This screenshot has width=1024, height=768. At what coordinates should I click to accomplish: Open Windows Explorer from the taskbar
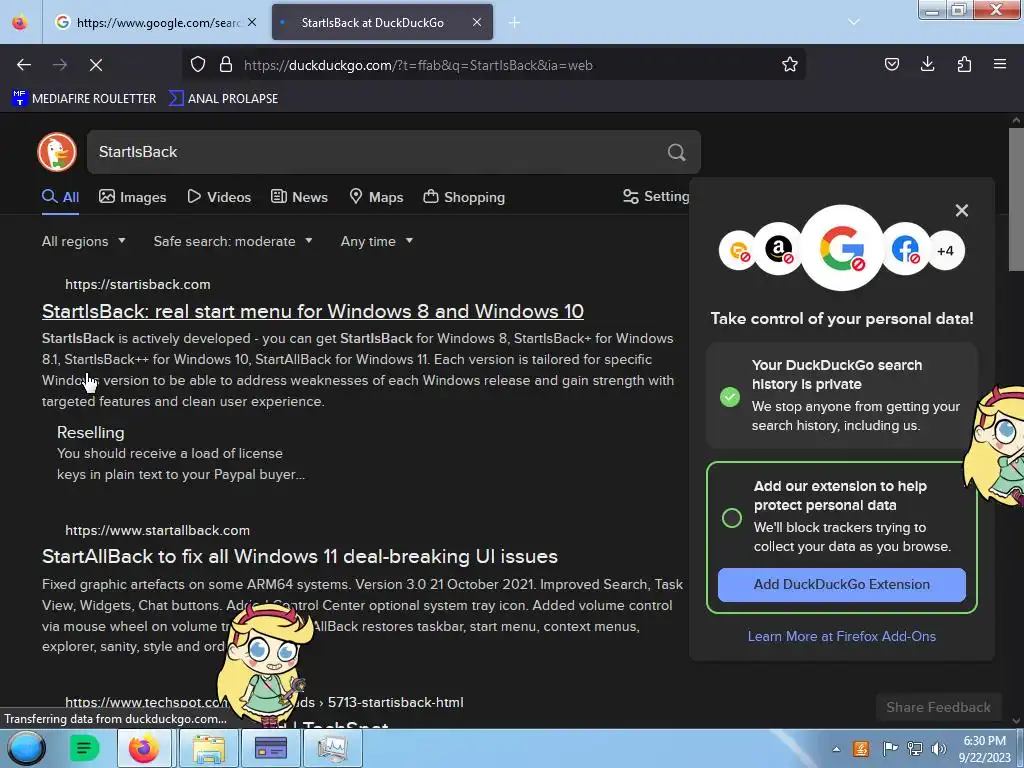click(209, 748)
